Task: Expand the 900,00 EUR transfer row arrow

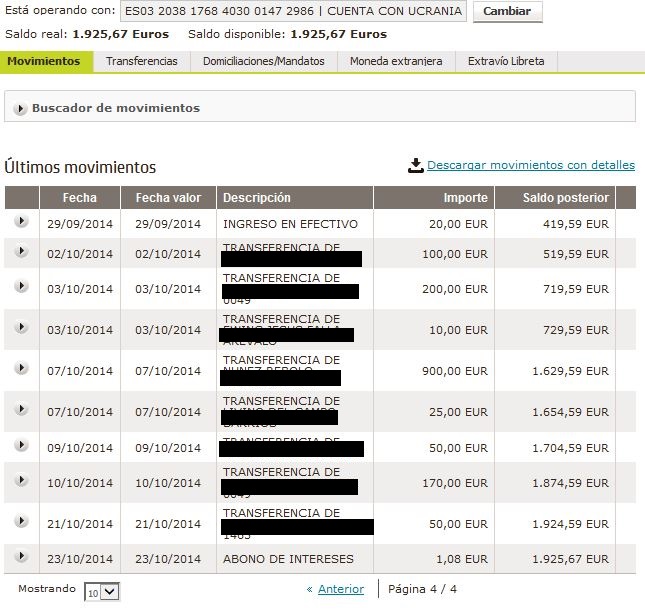Action: tap(21, 368)
